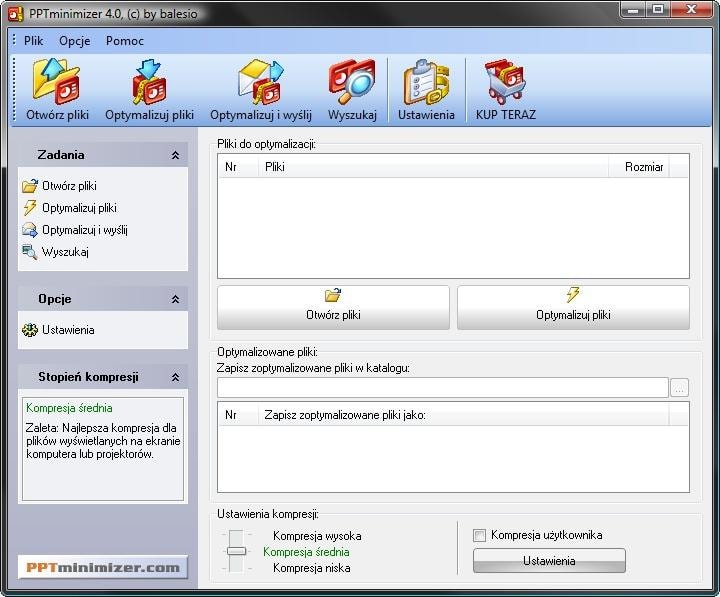Click the PPTminimizer app icon in title bar
Image resolution: width=720 pixels, height=597 pixels.
pyautogui.click(x=15, y=13)
